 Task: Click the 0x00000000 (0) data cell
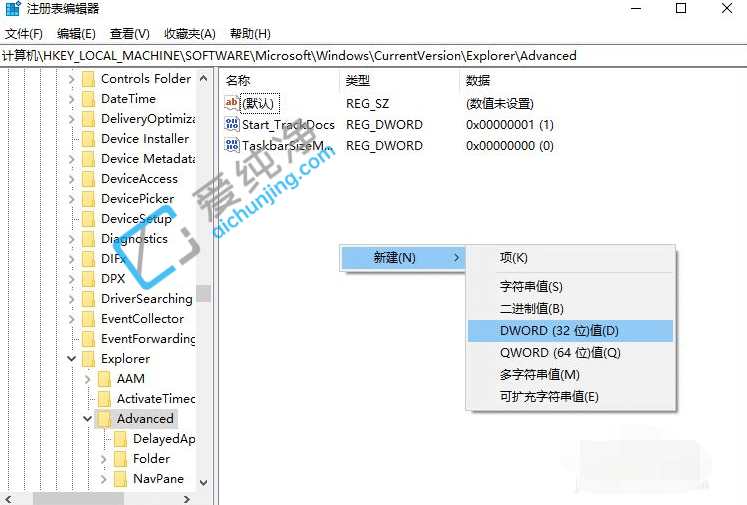pos(510,145)
